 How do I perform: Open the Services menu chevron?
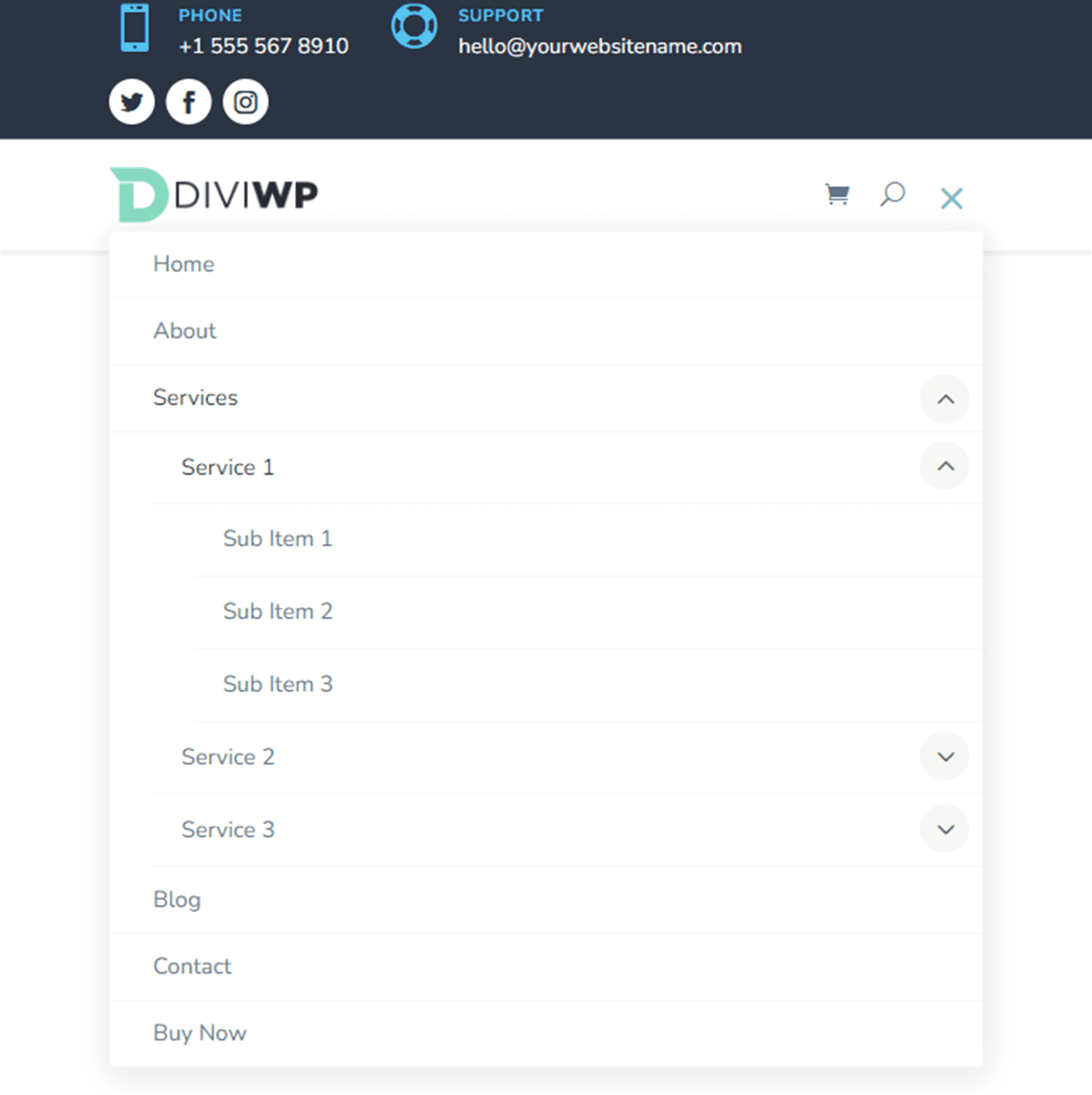pos(945,399)
